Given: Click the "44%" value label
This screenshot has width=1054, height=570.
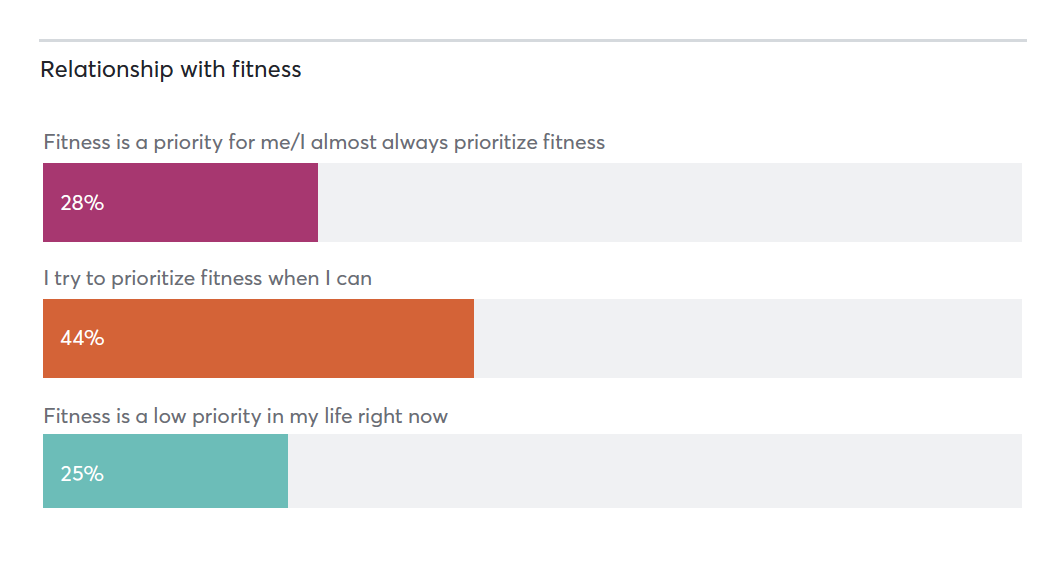Looking at the screenshot, I should (x=82, y=338).
